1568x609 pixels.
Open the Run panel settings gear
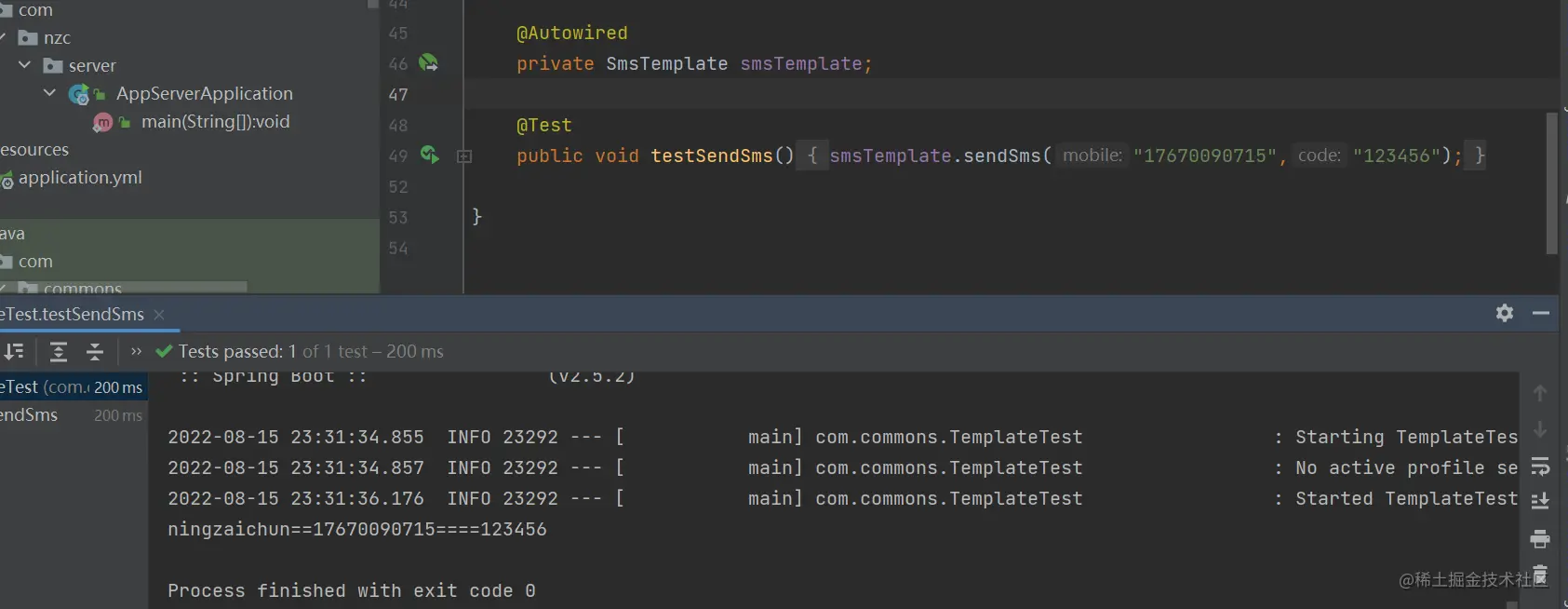pyautogui.click(x=1504, y=313)
